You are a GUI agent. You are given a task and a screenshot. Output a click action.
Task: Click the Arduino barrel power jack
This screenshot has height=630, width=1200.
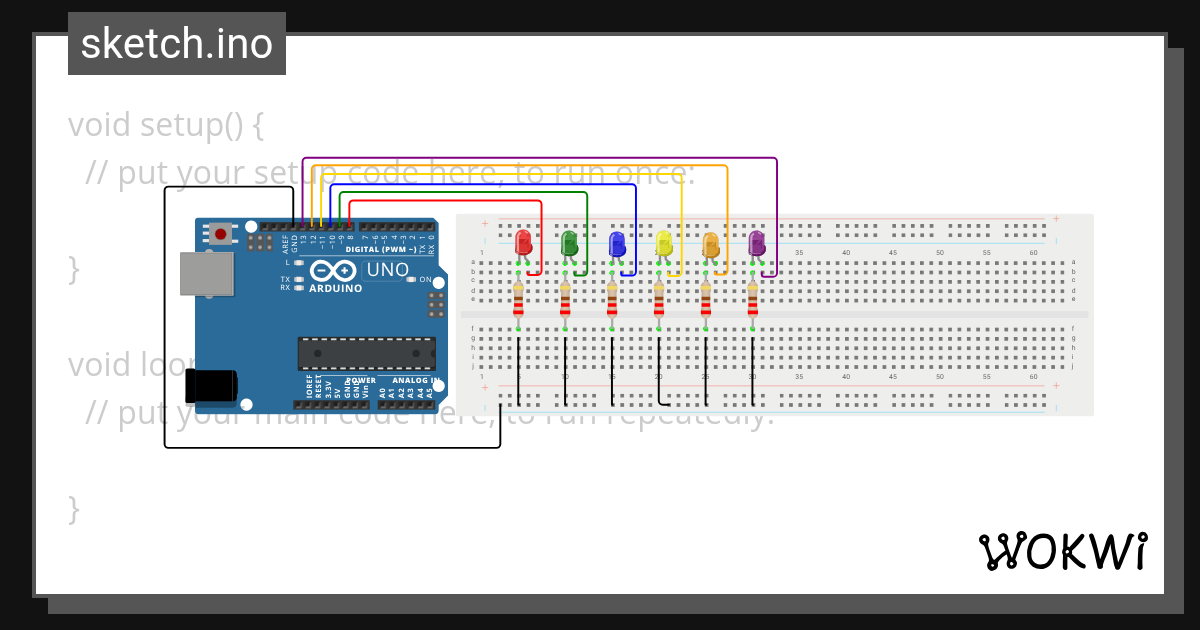(x=211, y=385)
